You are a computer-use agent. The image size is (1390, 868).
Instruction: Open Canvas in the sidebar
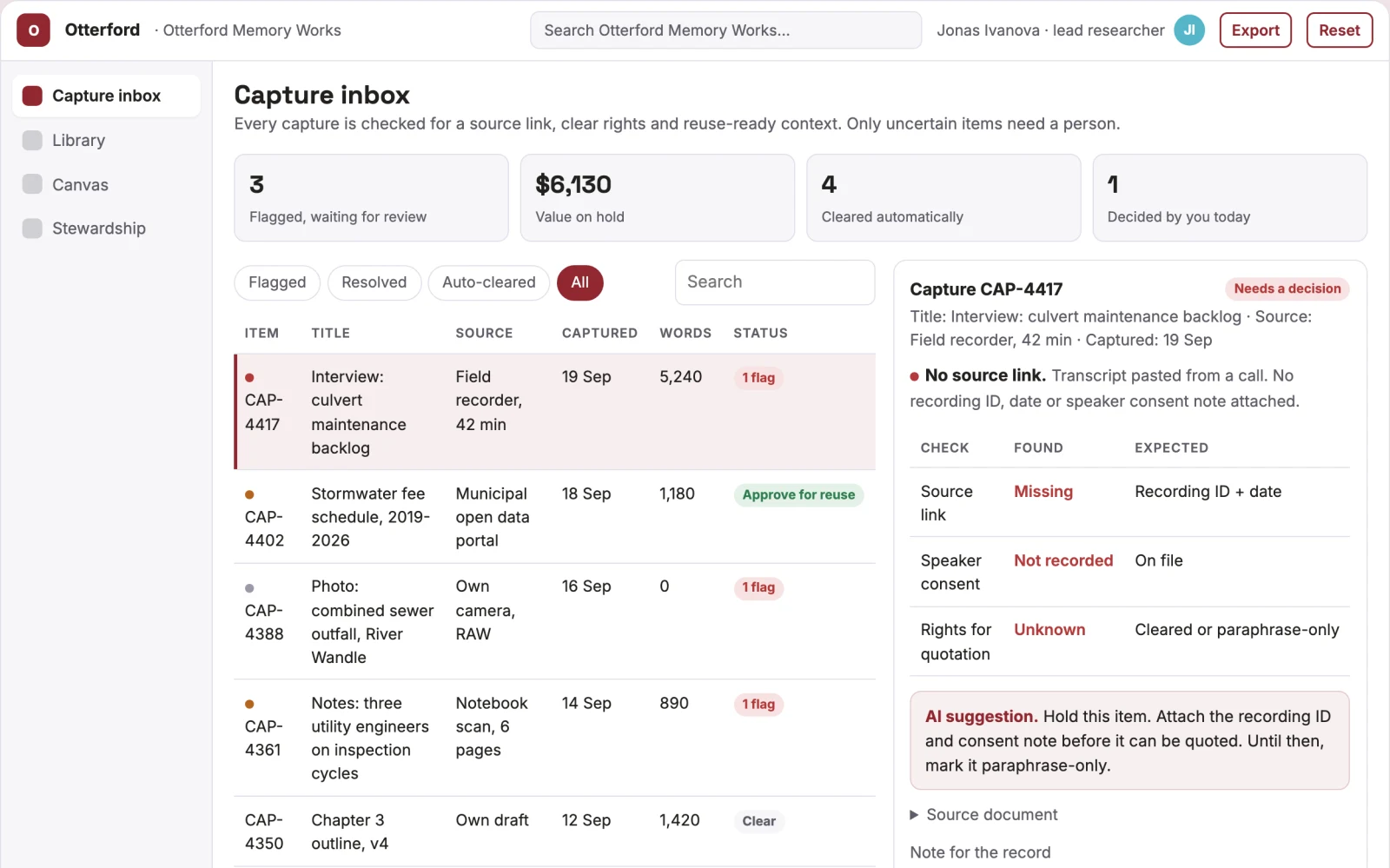point(106,184)
